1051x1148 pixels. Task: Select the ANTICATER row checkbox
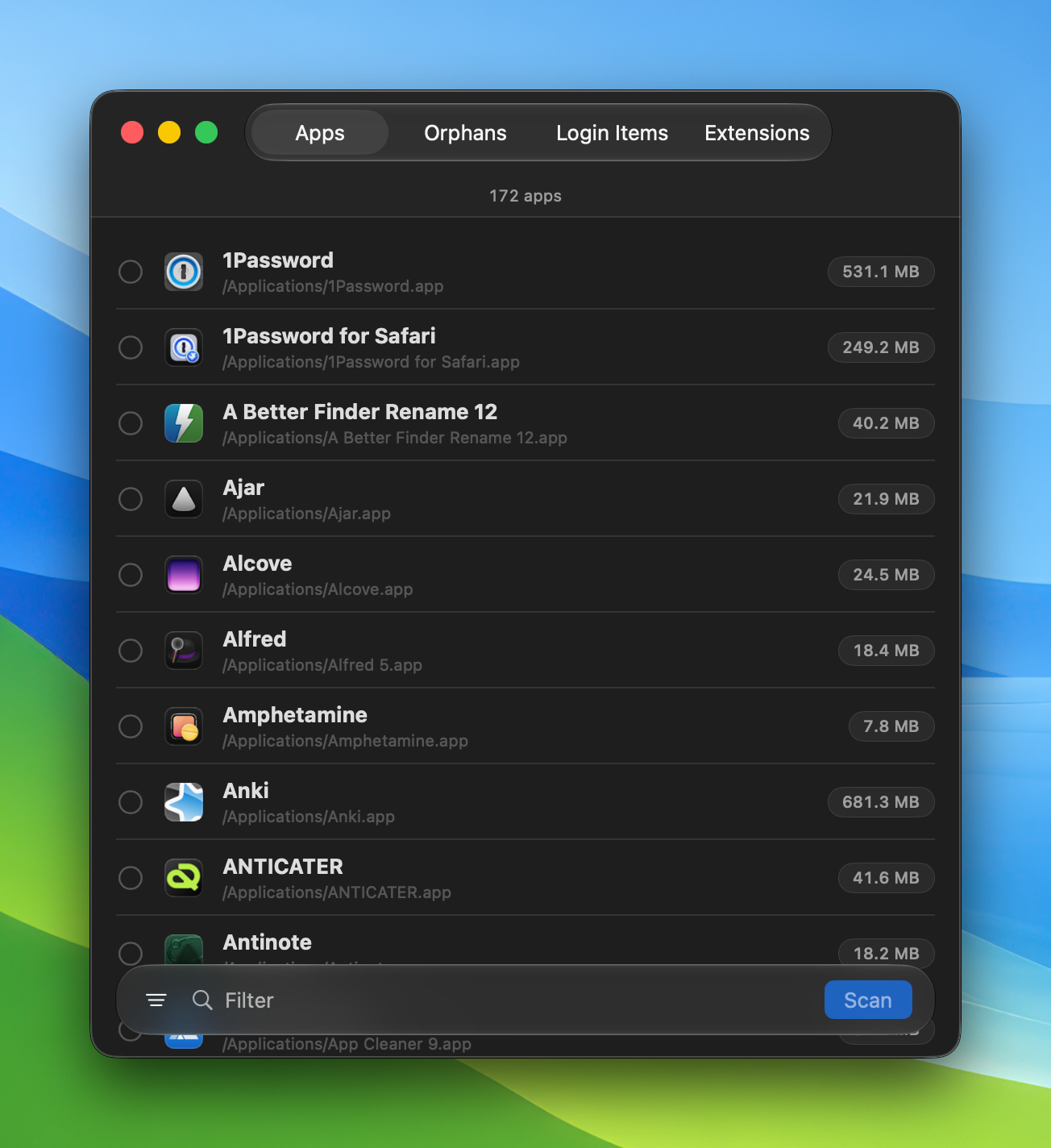pos(131,878)
